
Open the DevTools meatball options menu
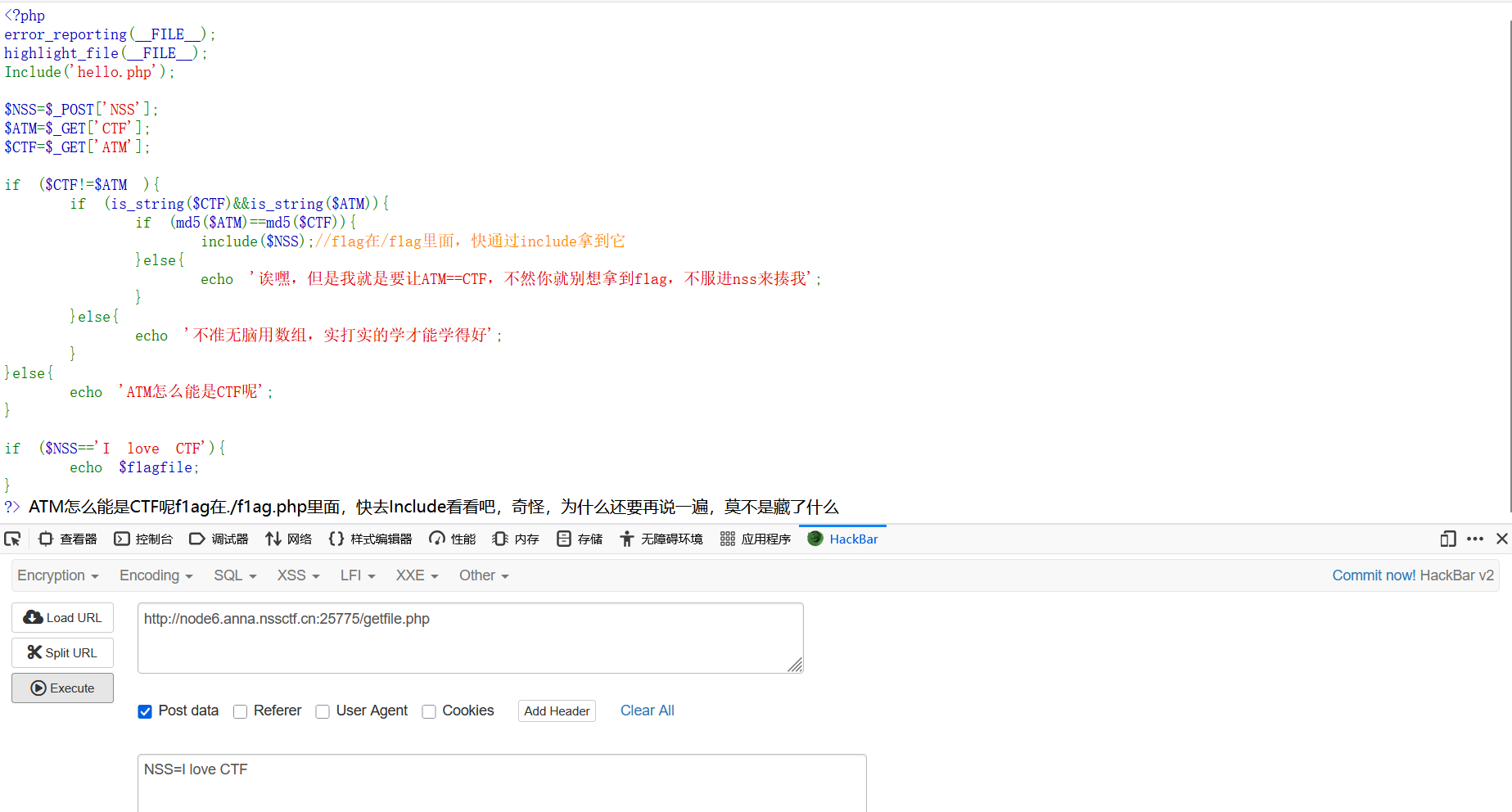(1476, 539)
